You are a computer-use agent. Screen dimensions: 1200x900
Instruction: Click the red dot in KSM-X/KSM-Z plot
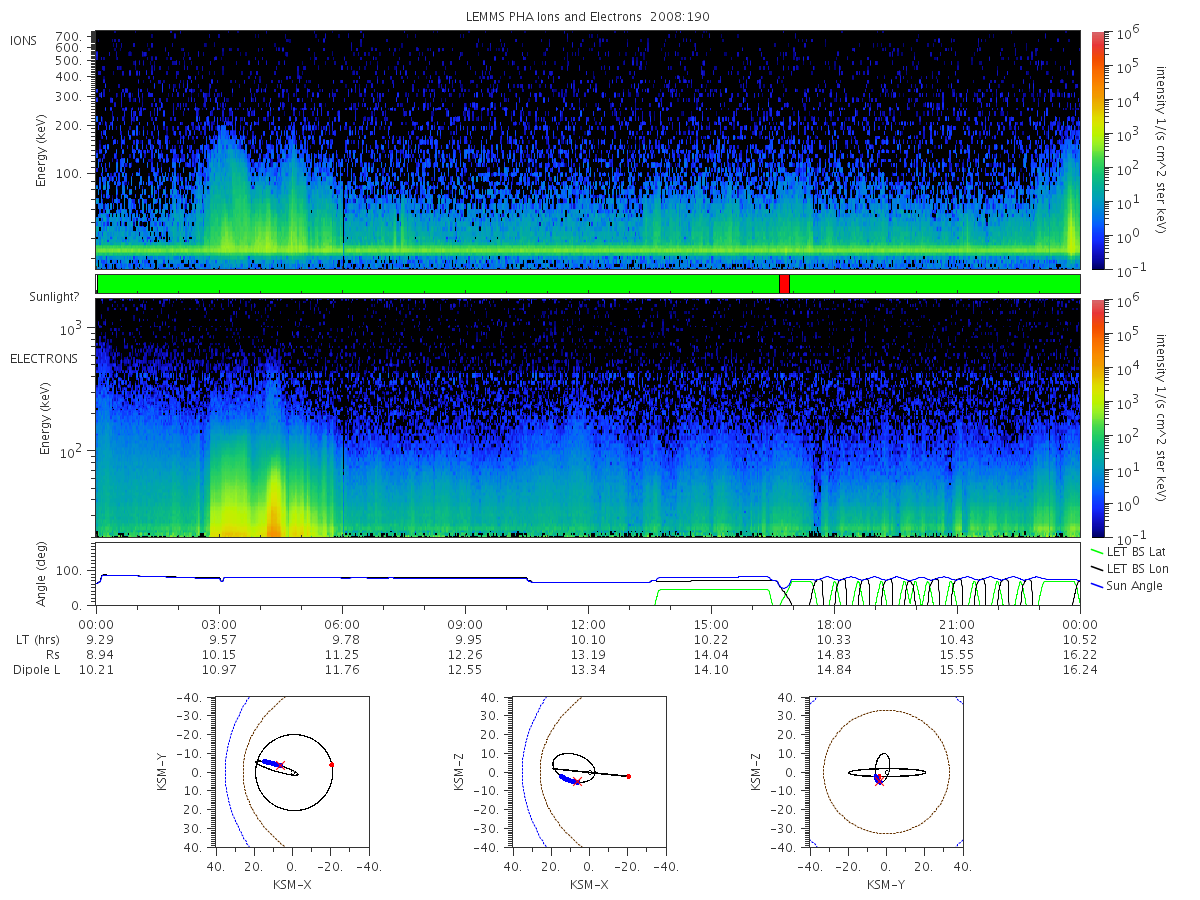(x=628, y=776)
